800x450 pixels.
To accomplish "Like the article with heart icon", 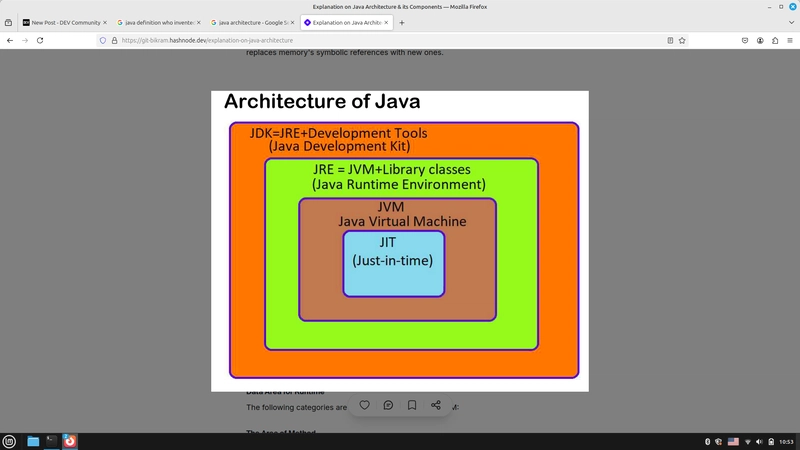I will [364, 405].
